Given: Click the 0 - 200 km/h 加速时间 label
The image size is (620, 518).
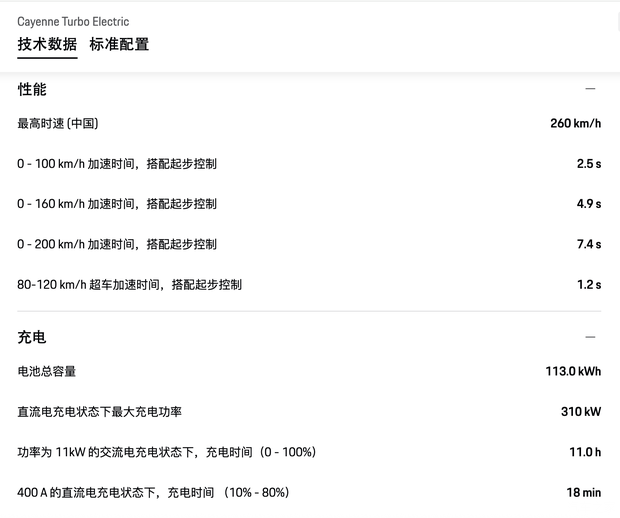Looking at the screenshot, I should point(117,244).
